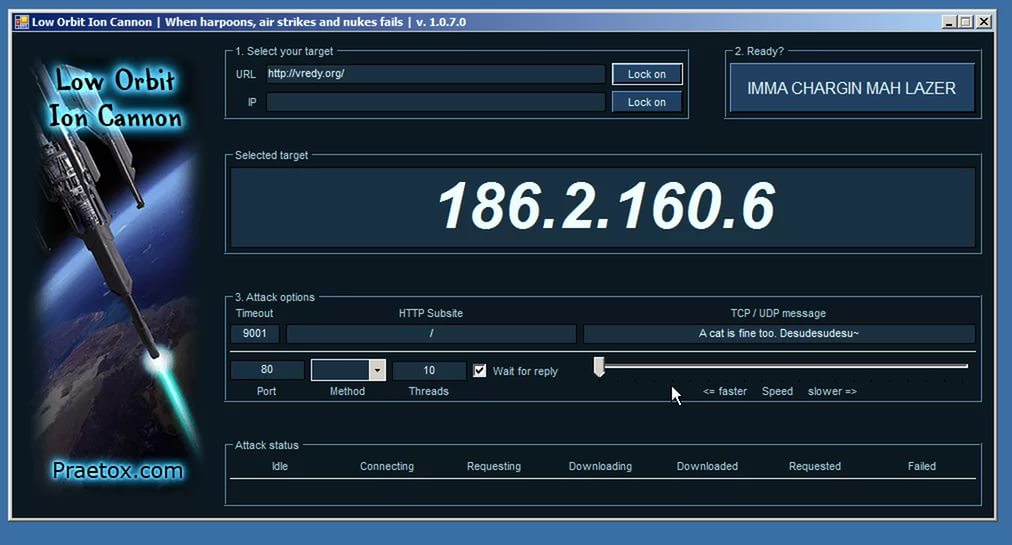Close the Low Orbit Ion Cannon window
This screenshot has width=1012, height=545.
pos(984,22)
